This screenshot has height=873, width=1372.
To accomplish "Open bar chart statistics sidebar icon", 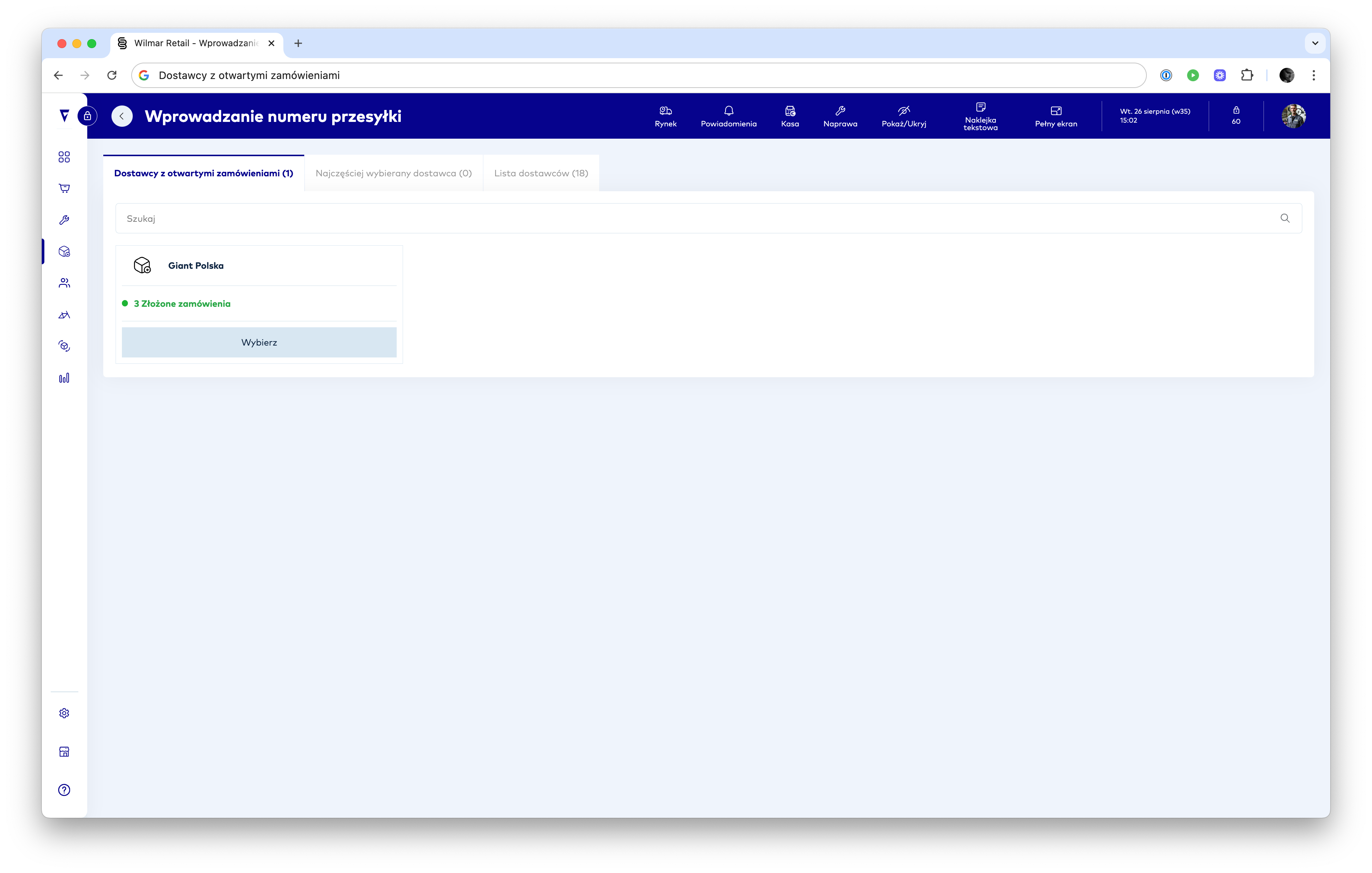I will (x=64, y=378).
